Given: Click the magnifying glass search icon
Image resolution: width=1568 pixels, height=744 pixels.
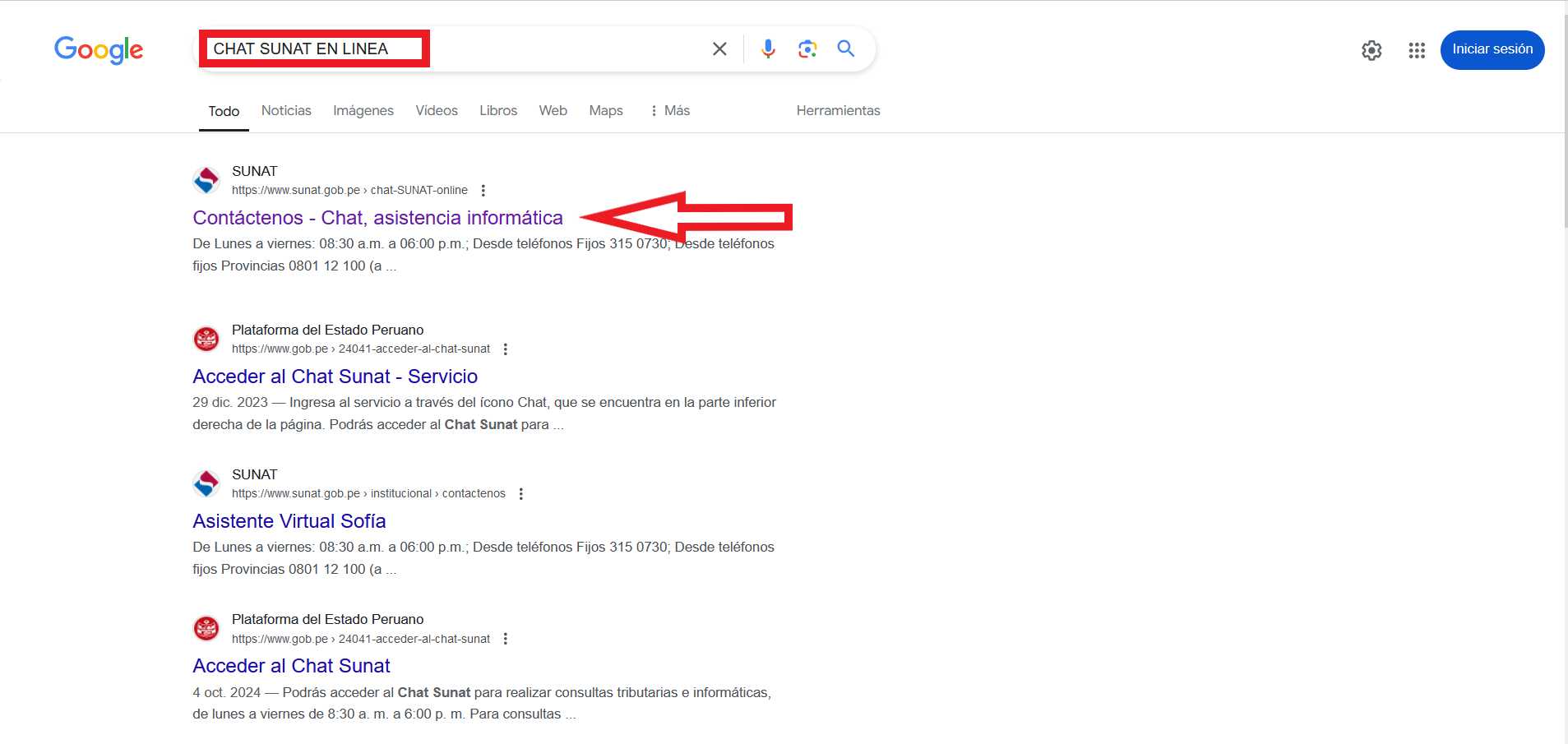Looking at the screenshot, I should point(846,49).
